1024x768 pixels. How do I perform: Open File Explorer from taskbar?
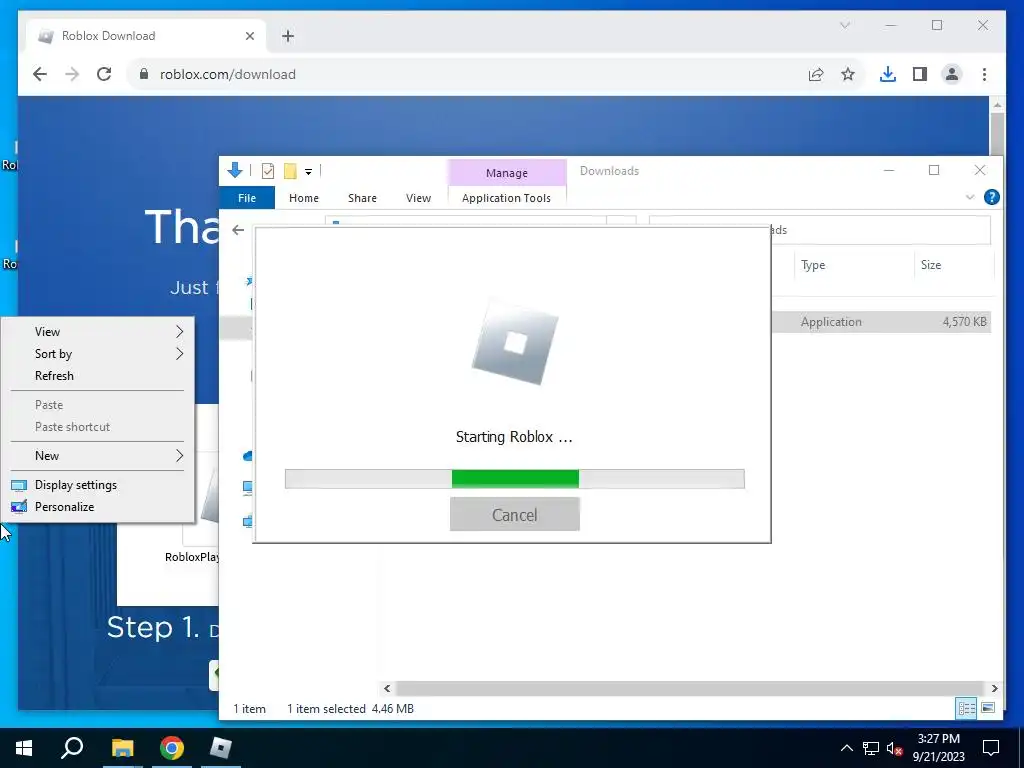122,748
